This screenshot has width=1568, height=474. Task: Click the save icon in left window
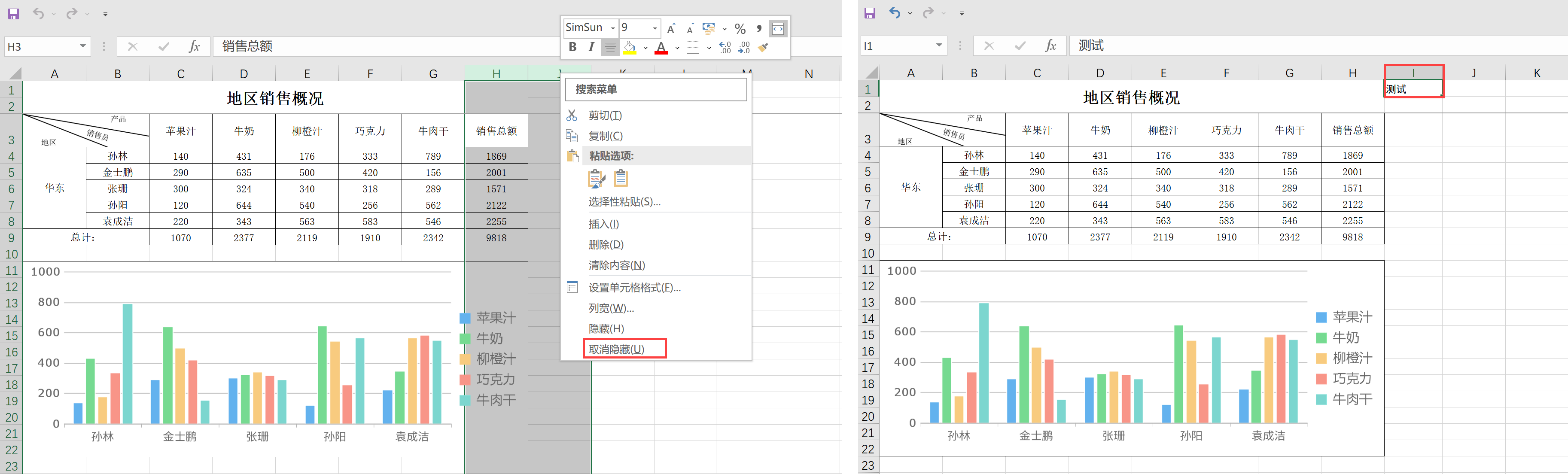pos(13,13)
